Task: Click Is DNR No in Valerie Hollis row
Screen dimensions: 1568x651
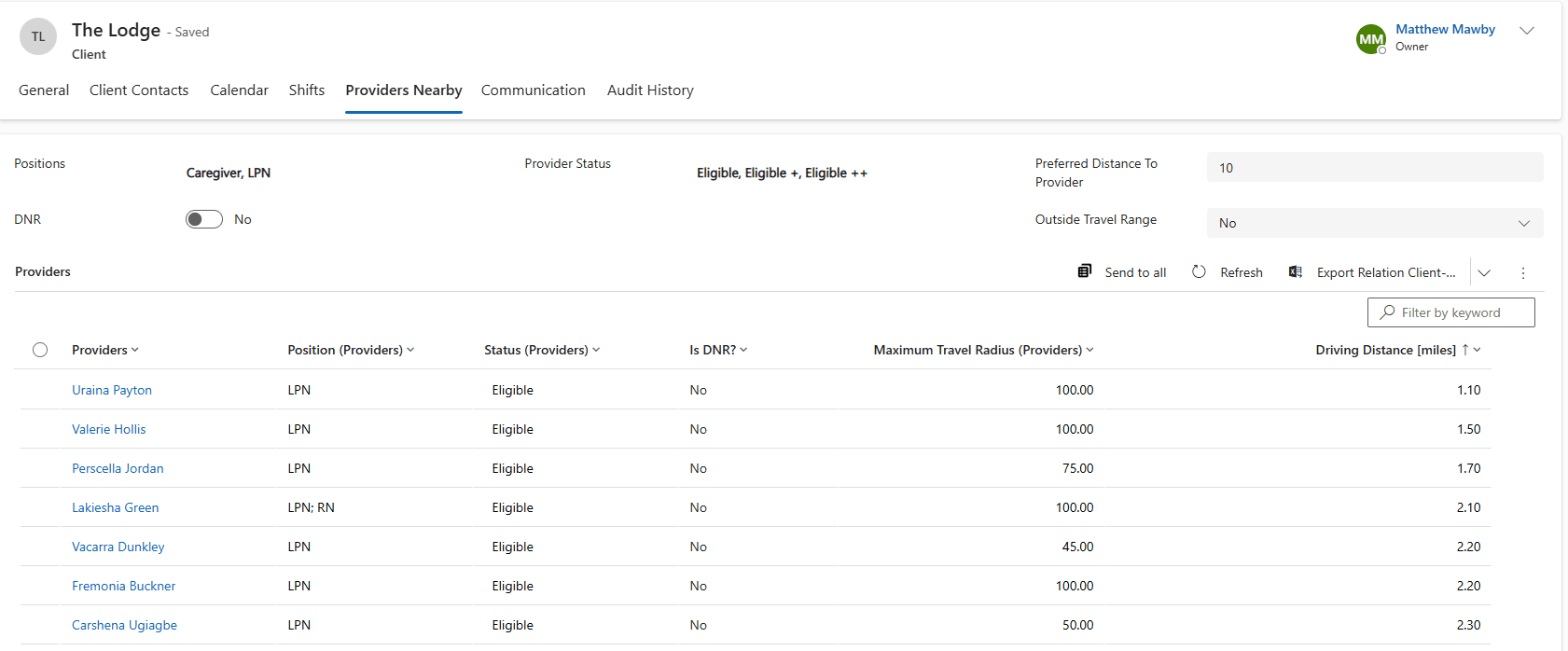Action: coord(699,429)
